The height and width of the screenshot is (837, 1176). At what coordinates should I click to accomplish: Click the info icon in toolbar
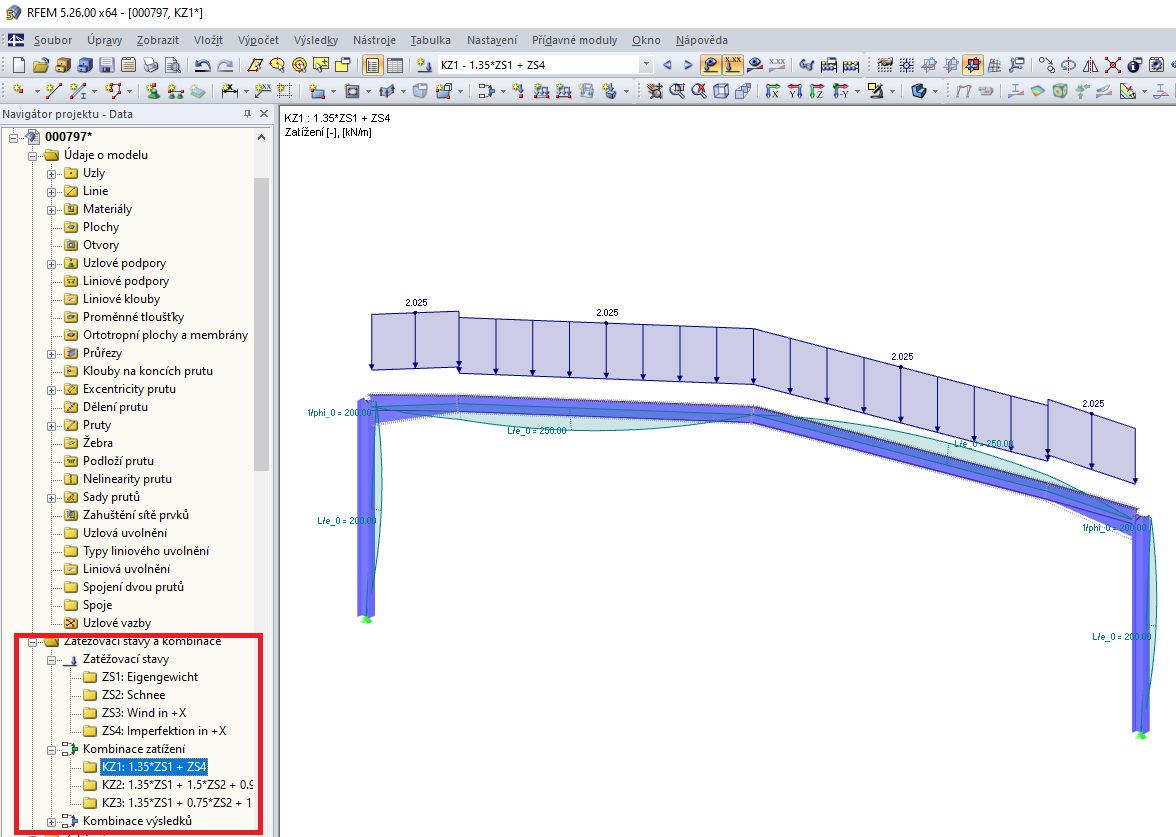click(1135, 65)
